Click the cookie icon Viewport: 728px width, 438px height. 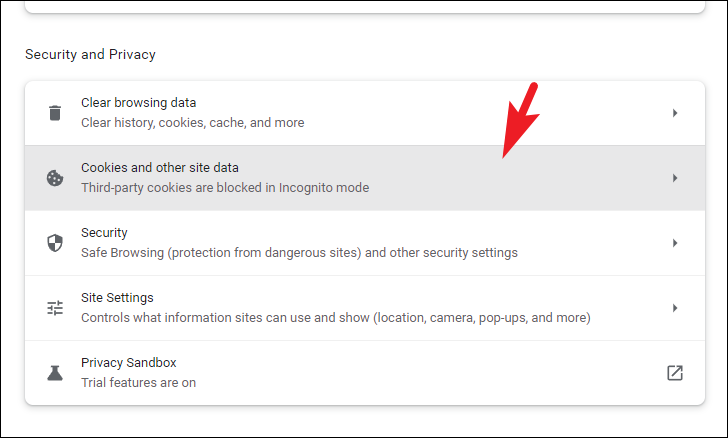click(x=55, y=178)
